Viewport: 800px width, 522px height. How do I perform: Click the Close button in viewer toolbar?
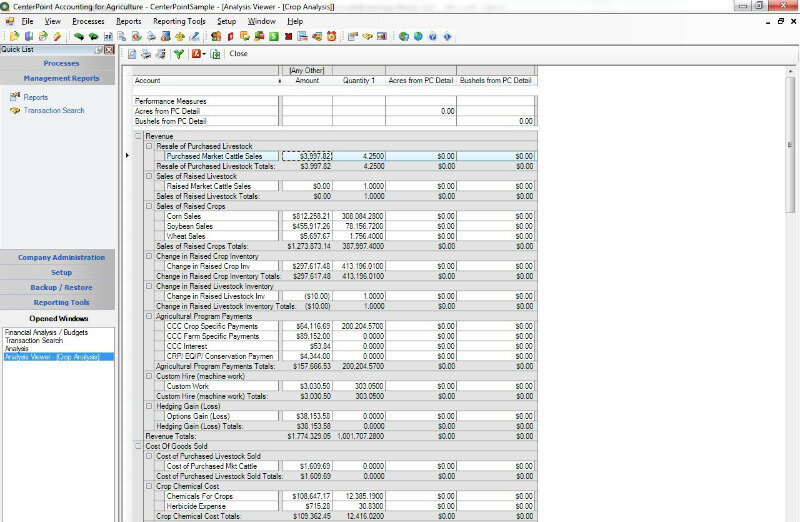238,54
